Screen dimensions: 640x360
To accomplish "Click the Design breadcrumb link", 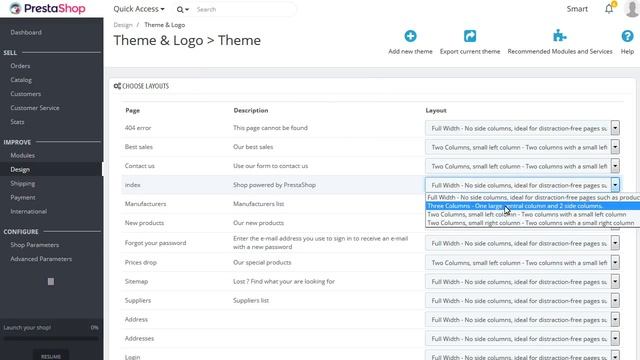I will [123, 25].
